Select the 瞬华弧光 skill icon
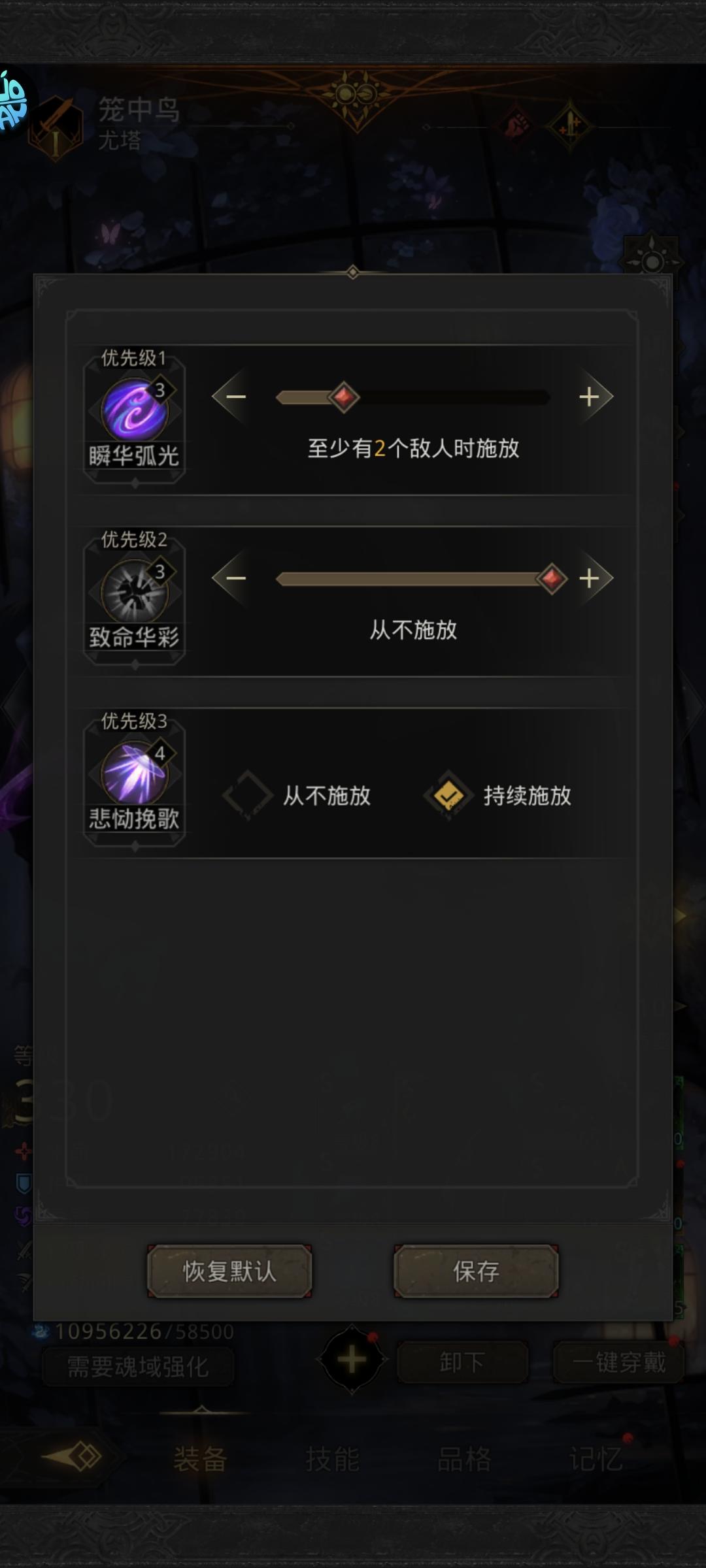This screenshot has width=706, height=1568. (x=135, y=410)
